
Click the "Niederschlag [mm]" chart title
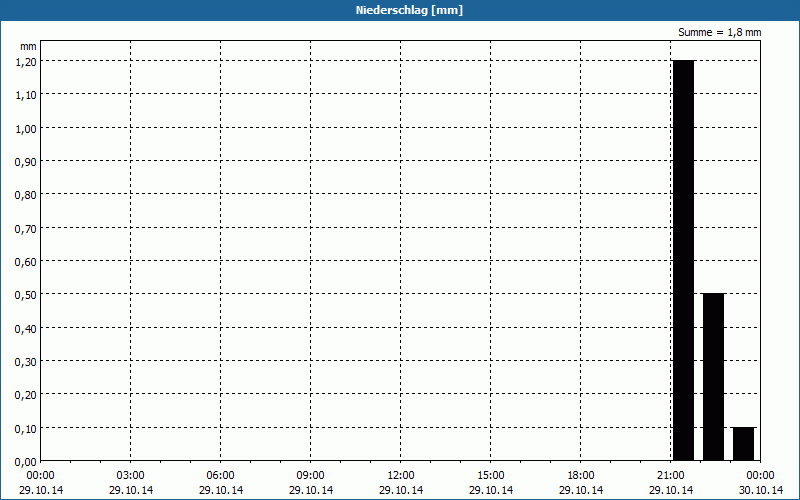pyautogui.click(x=409, y=10)
